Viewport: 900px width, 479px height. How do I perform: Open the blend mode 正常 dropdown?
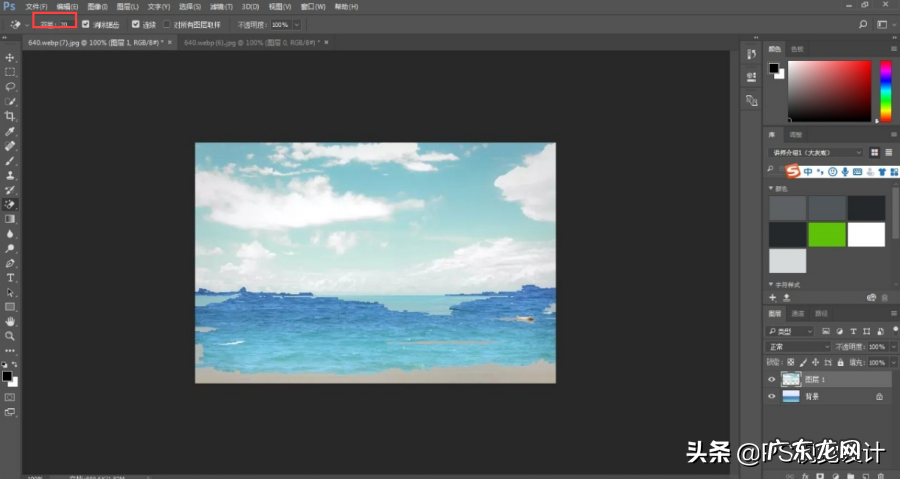(x=798, y=347)
